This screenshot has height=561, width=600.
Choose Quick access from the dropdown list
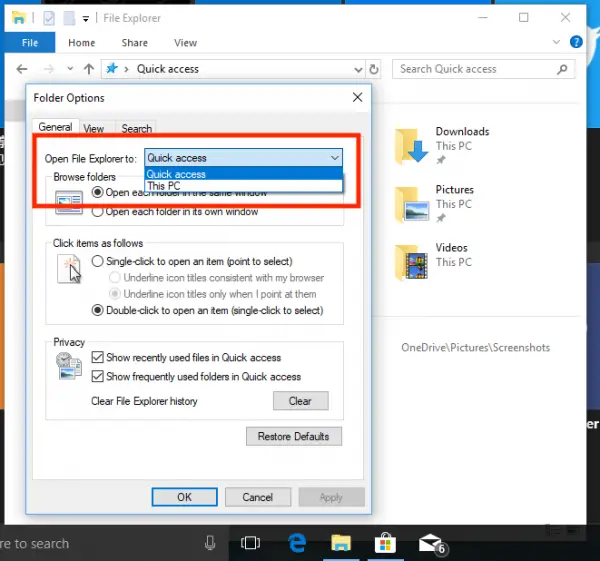[243, 174]
